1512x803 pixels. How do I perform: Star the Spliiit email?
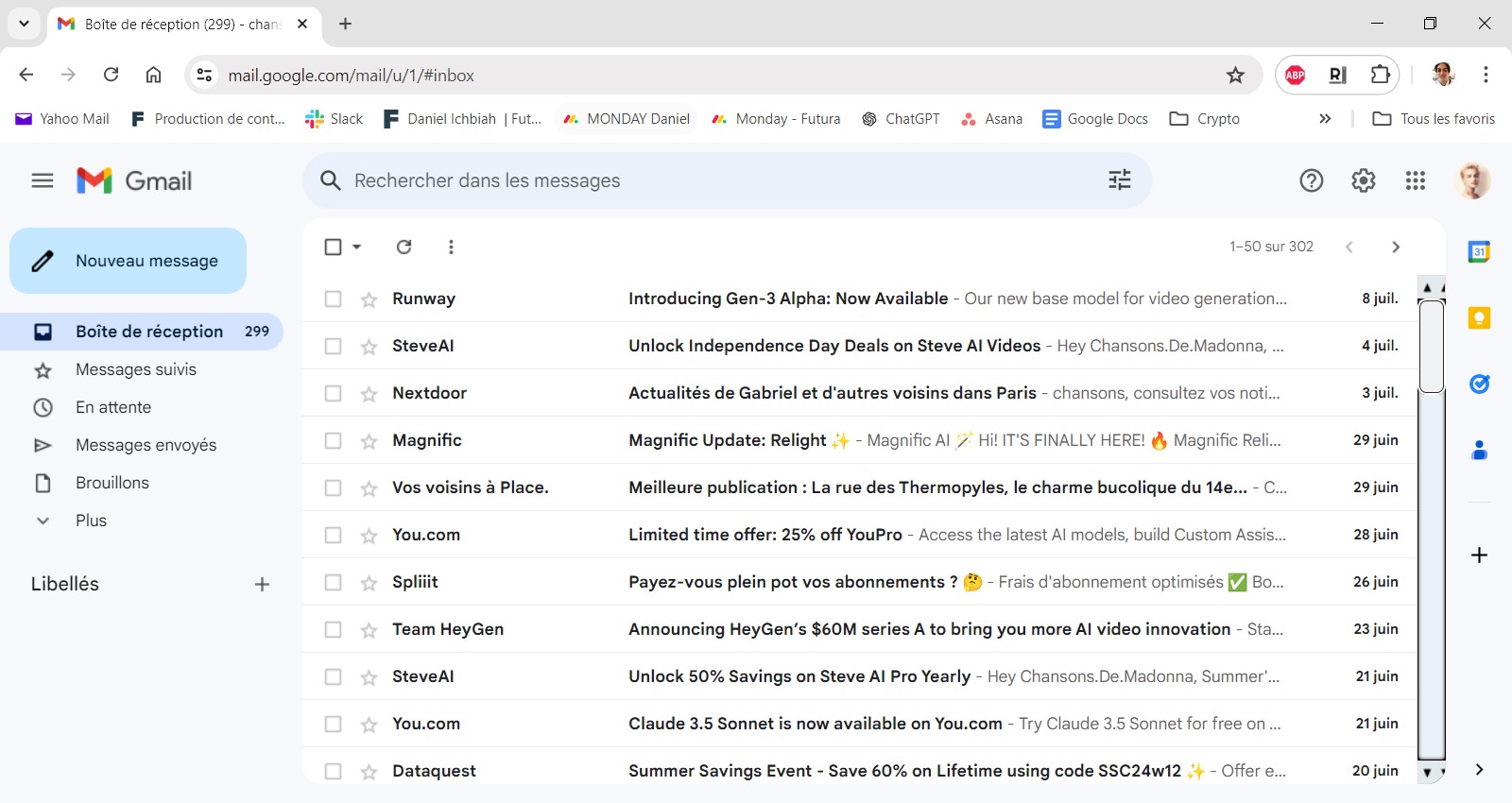pos(369,583)
